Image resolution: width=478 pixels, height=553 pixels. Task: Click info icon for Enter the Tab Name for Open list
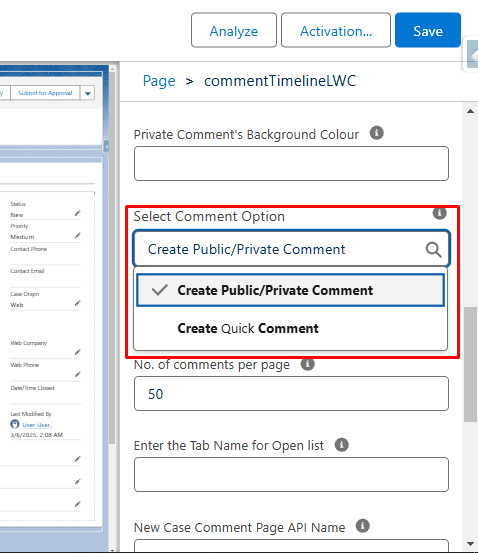click(x=341, y=445)
